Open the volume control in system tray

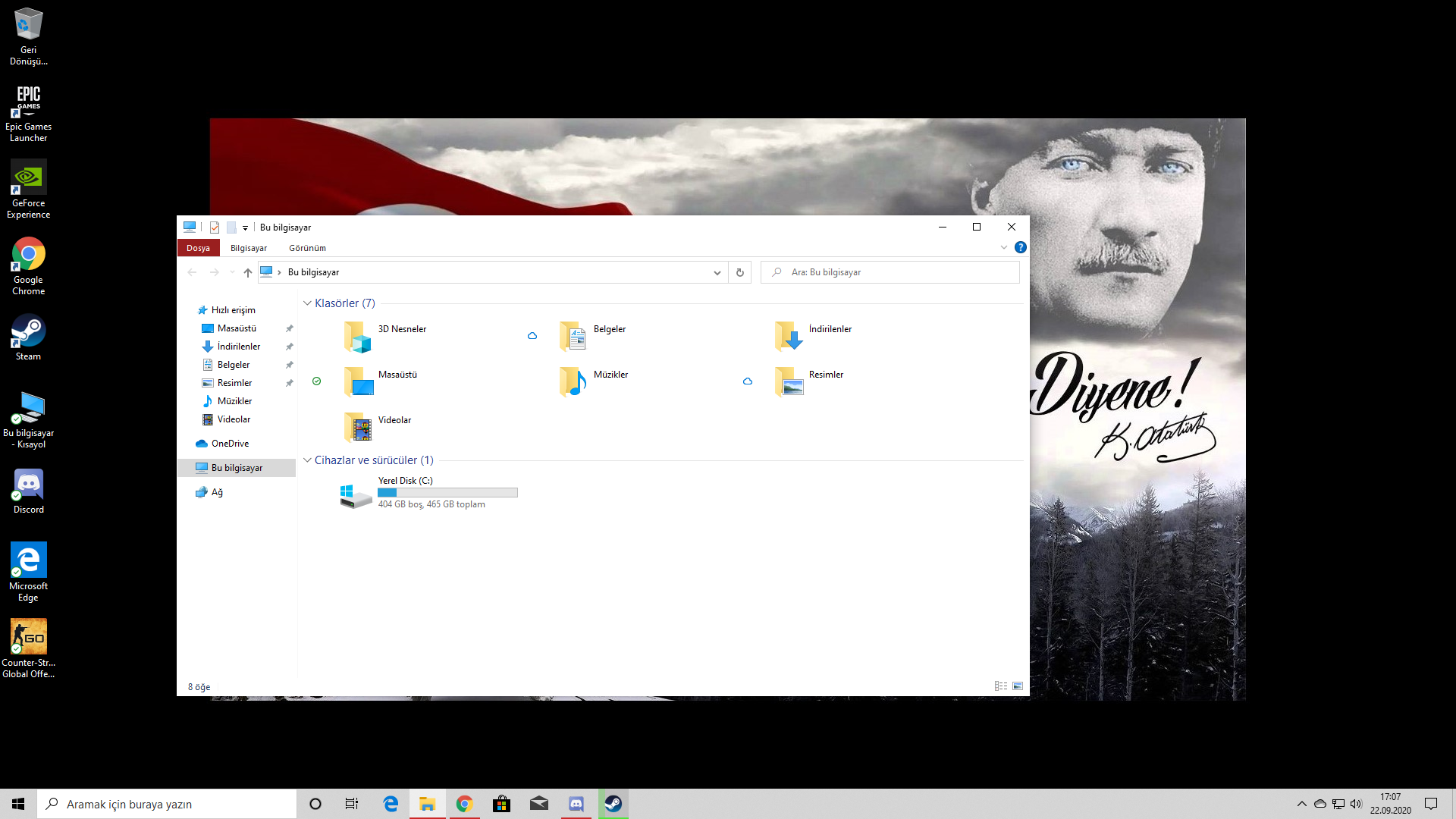[x=1356, y=804]
